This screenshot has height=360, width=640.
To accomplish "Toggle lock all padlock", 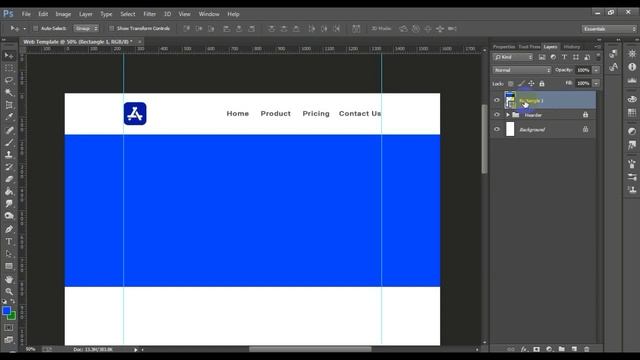I will 542,84.
